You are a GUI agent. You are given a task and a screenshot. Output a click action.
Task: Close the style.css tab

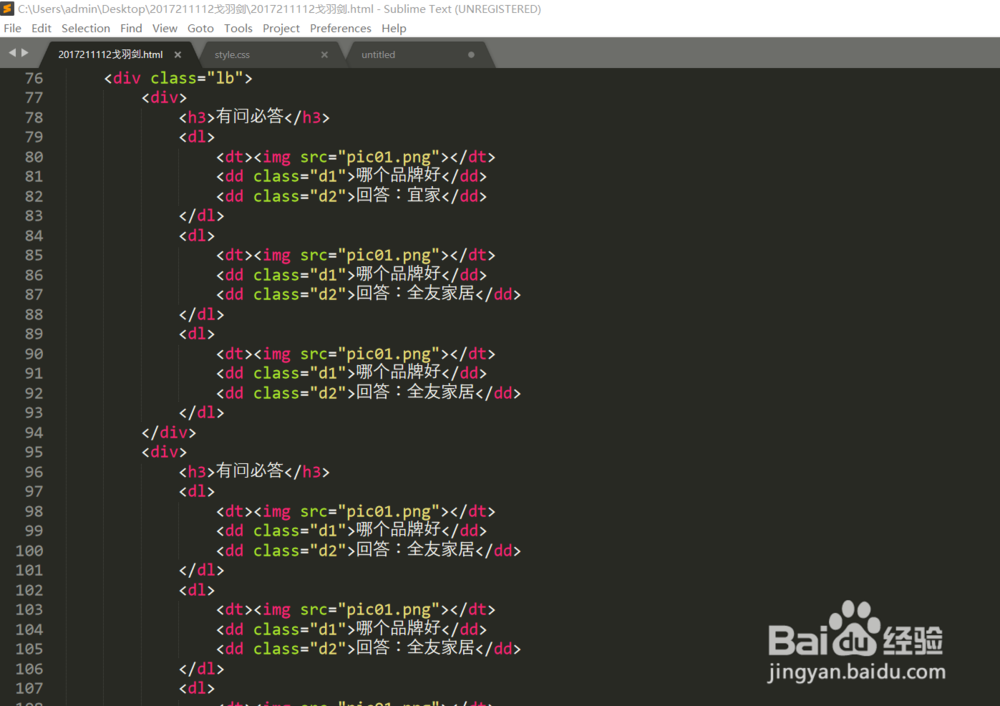[325, 55]
